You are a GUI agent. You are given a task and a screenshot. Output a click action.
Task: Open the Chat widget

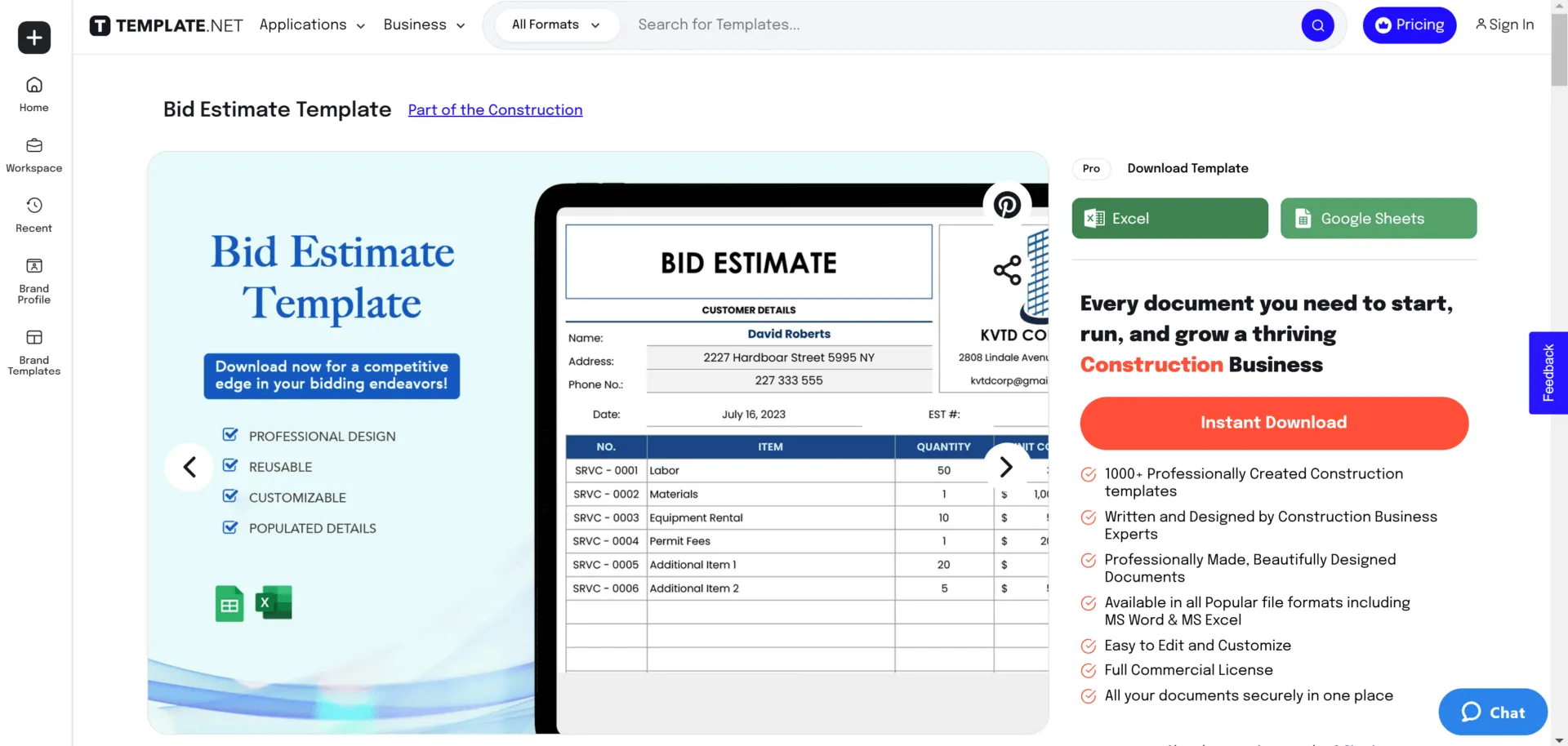[1493, 712]
